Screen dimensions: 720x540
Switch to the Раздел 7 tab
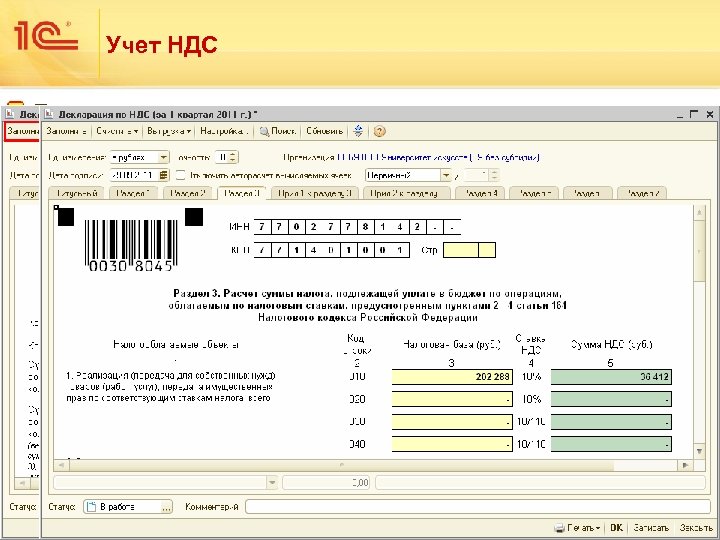pos(642,193)
